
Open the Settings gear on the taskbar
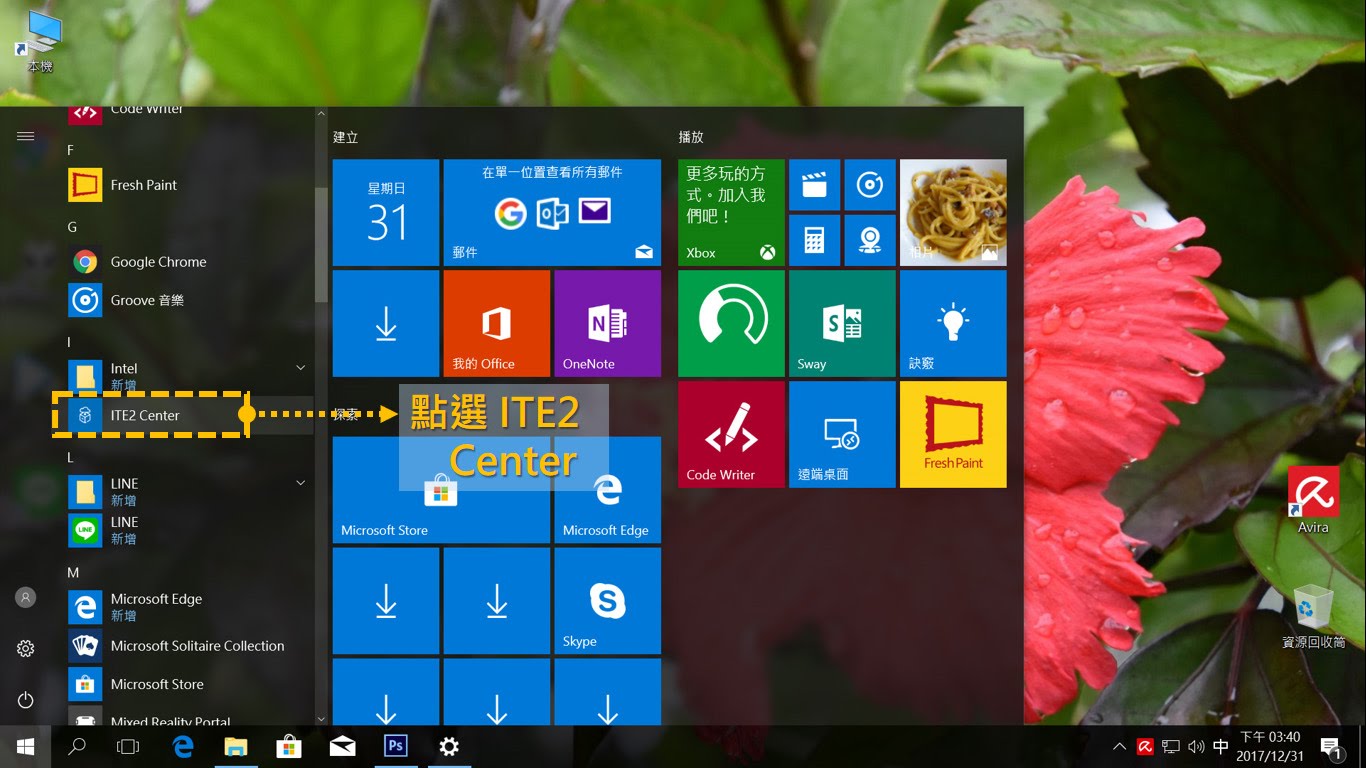[x=449, y=747]
